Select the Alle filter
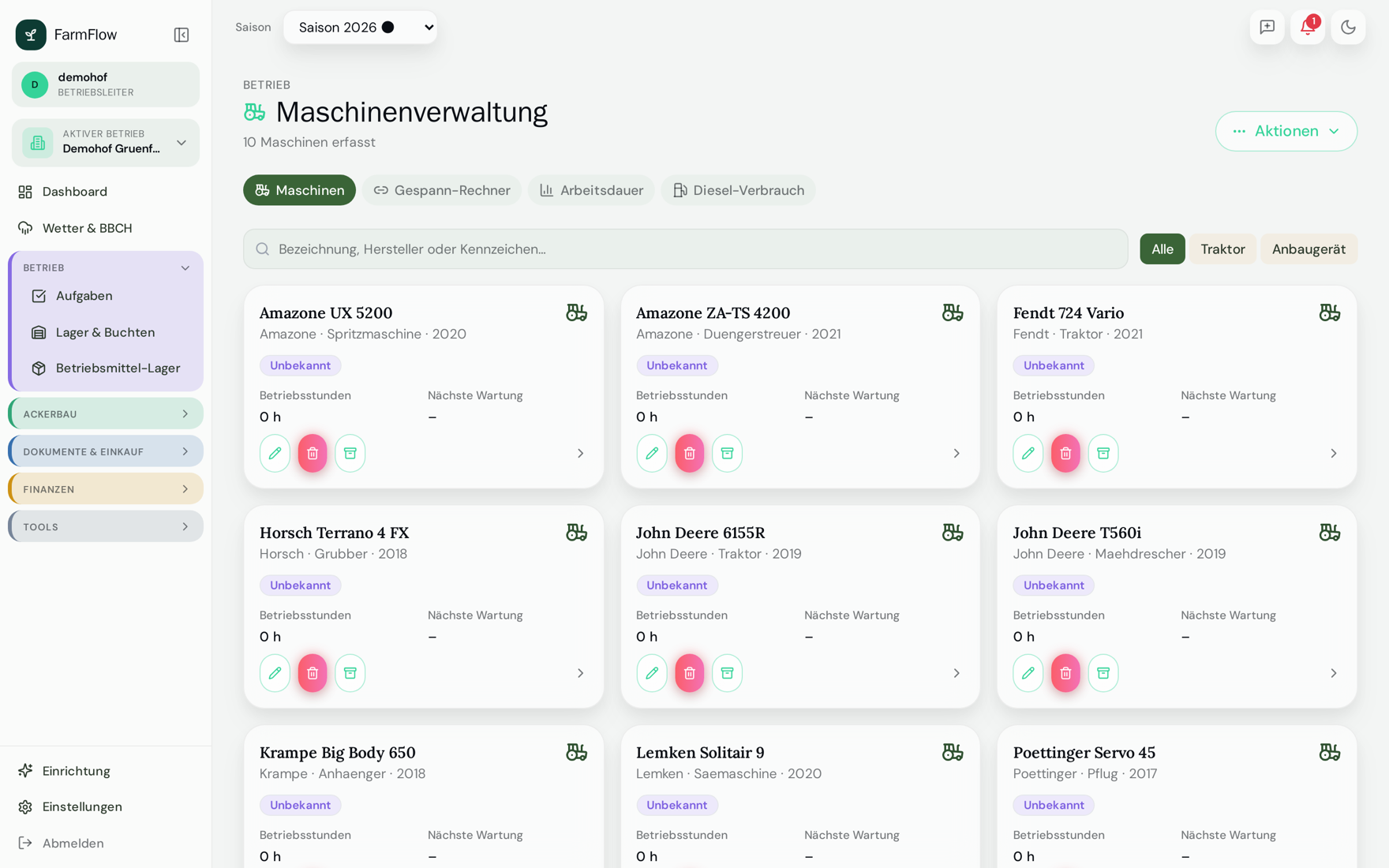This screenshot has height=868, width=1389. [x=1162, y=249]
